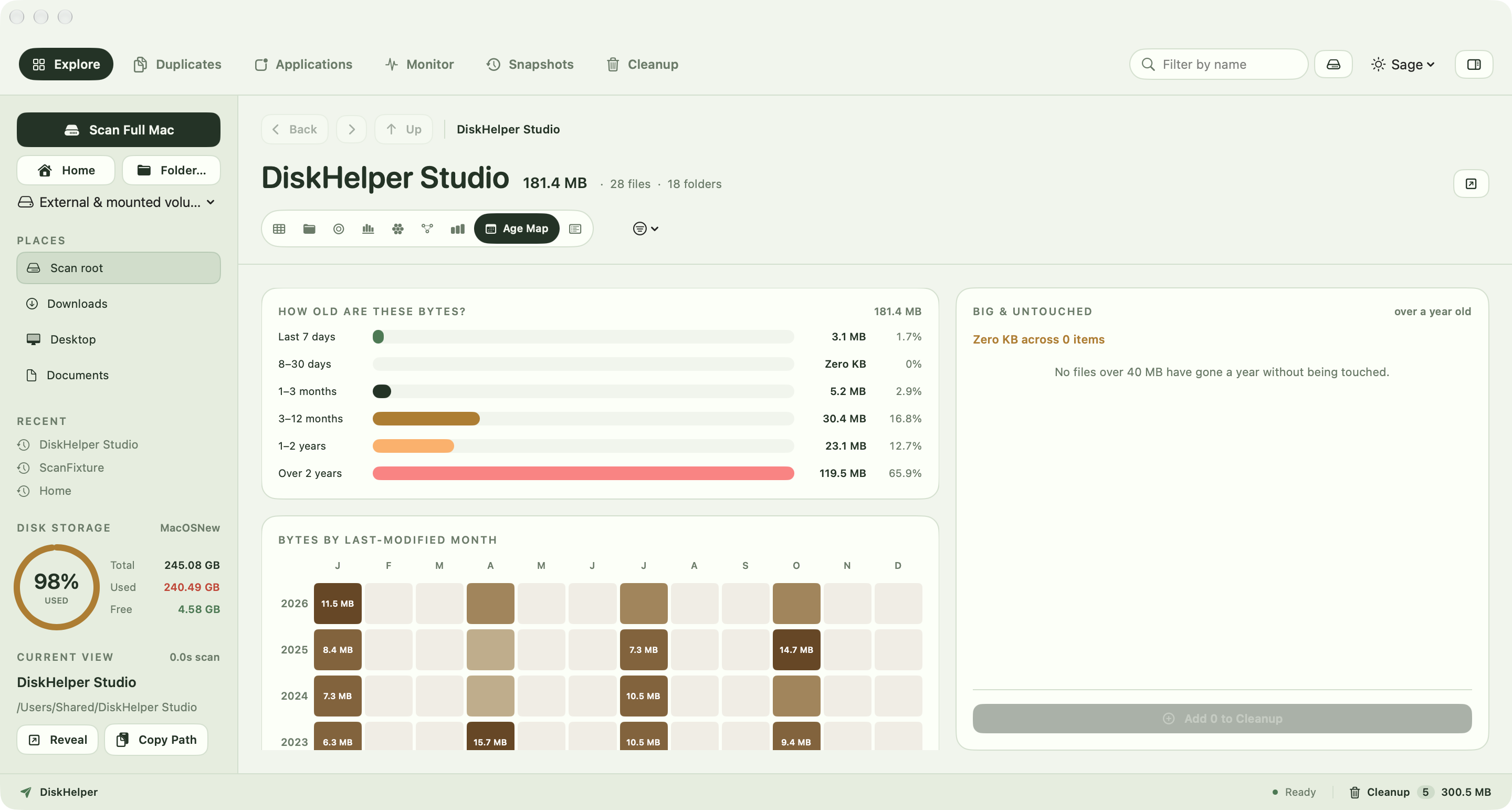Click the 300.5 MB cleanup total
Screen dimensions: 1512x810
click(1466, 792)
